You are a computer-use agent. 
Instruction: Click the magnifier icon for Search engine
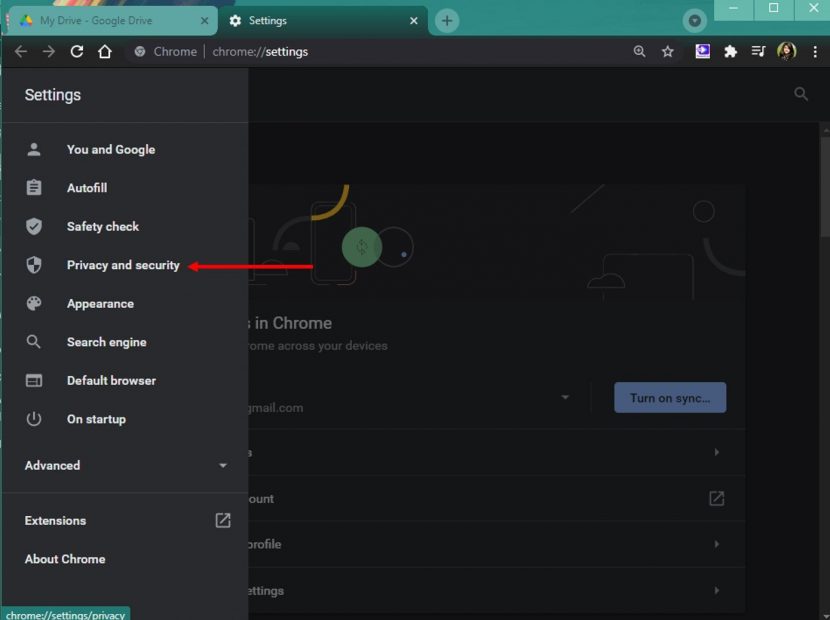click(x=33, y=342)
